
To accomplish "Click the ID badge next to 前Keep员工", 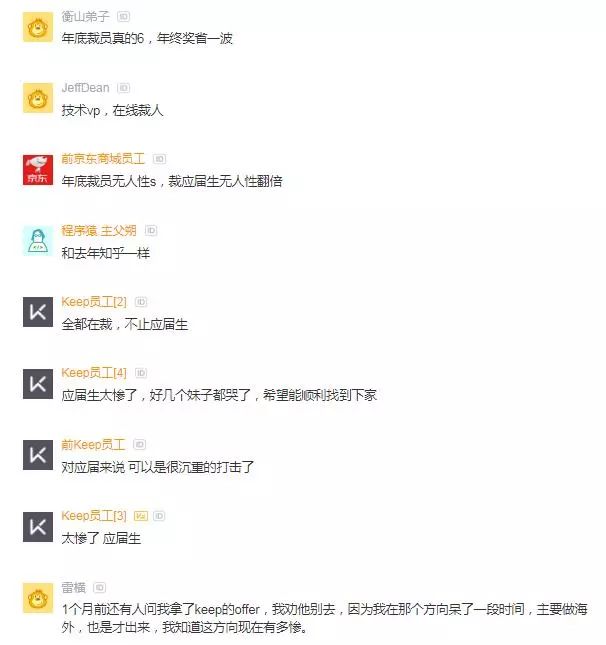I will click(x=140, y=445).
